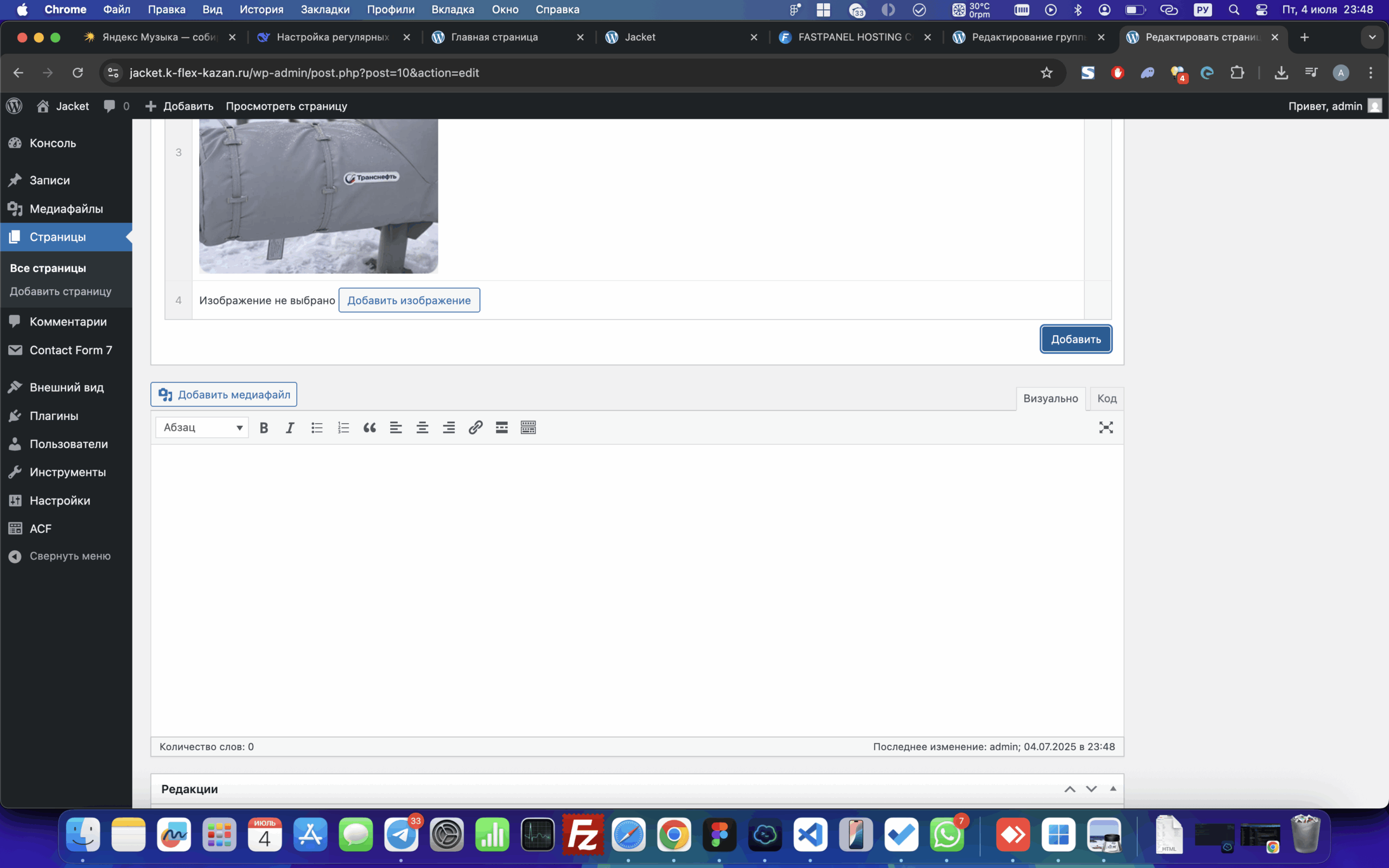Click the pipe jacket image thumbnail
Screen dimensions: 1389x868
[x=318, y=195]
